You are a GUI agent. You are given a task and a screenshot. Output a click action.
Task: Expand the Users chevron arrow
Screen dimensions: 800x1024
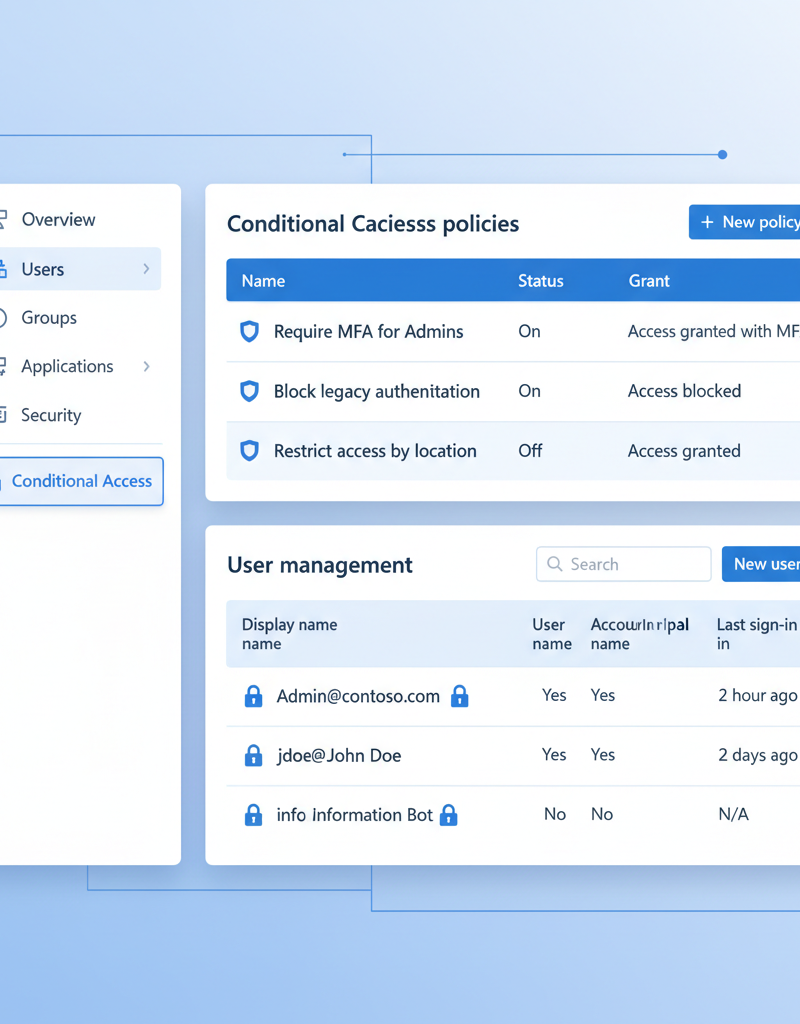[x=146, y=268]
